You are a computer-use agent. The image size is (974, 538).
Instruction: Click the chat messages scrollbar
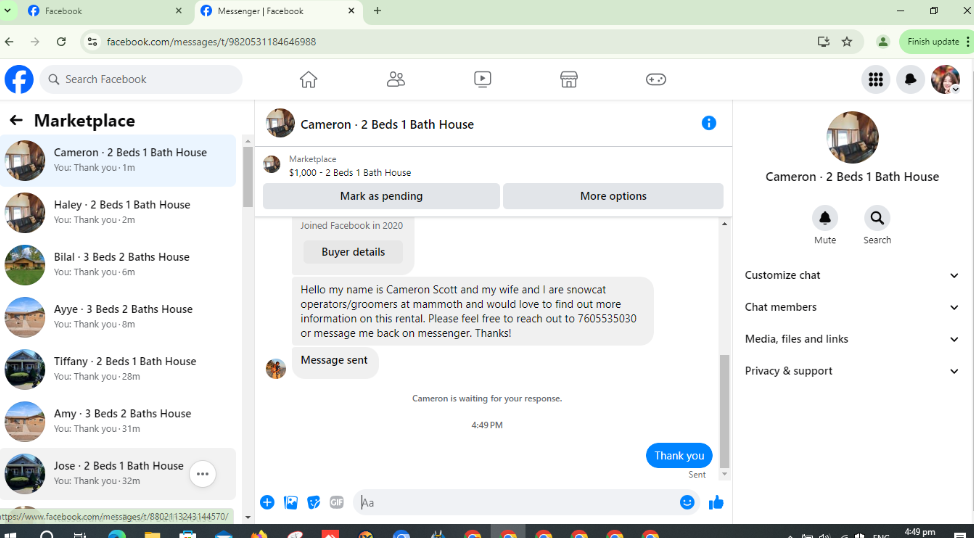pos(724,411)
